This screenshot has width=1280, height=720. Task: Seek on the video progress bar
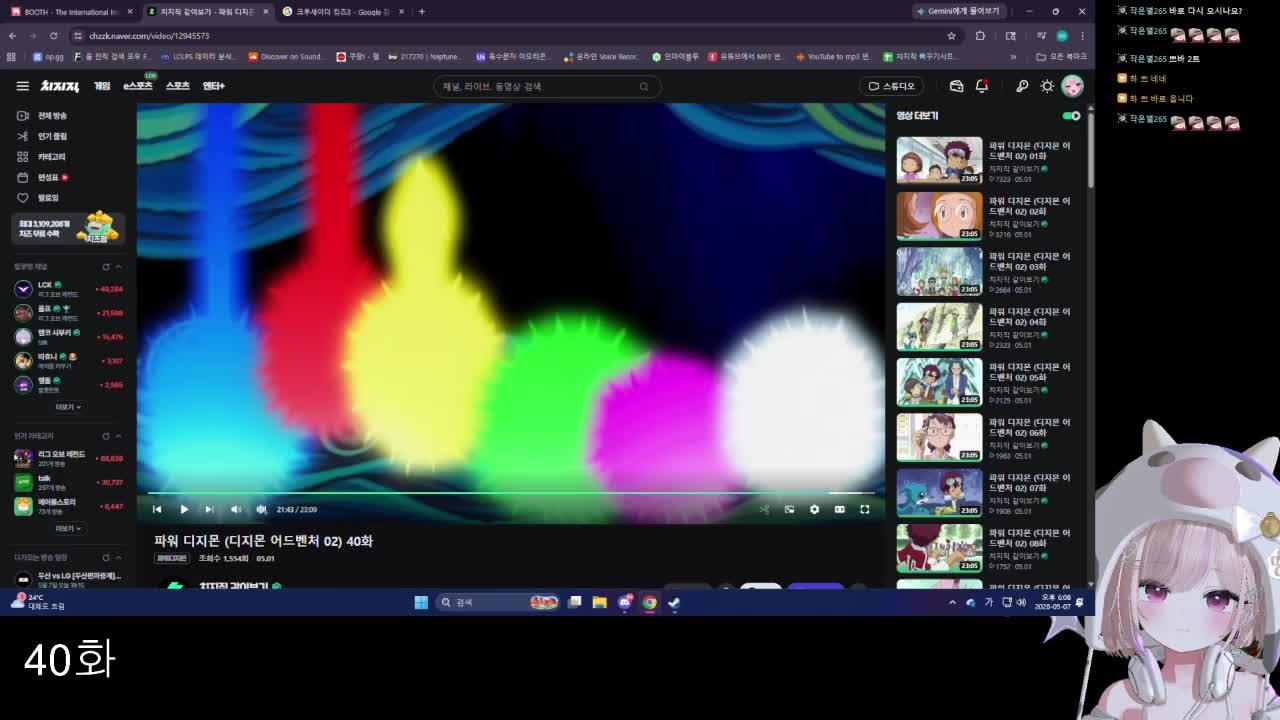(511, 493)
